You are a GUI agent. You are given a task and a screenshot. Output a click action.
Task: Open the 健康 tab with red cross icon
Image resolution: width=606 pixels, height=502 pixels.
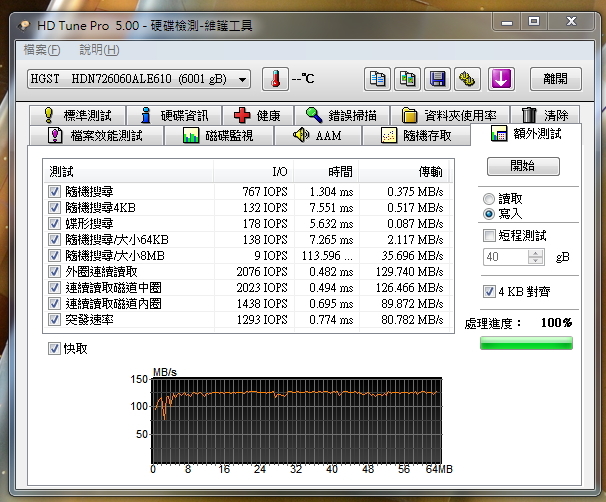tap(258, 115)
